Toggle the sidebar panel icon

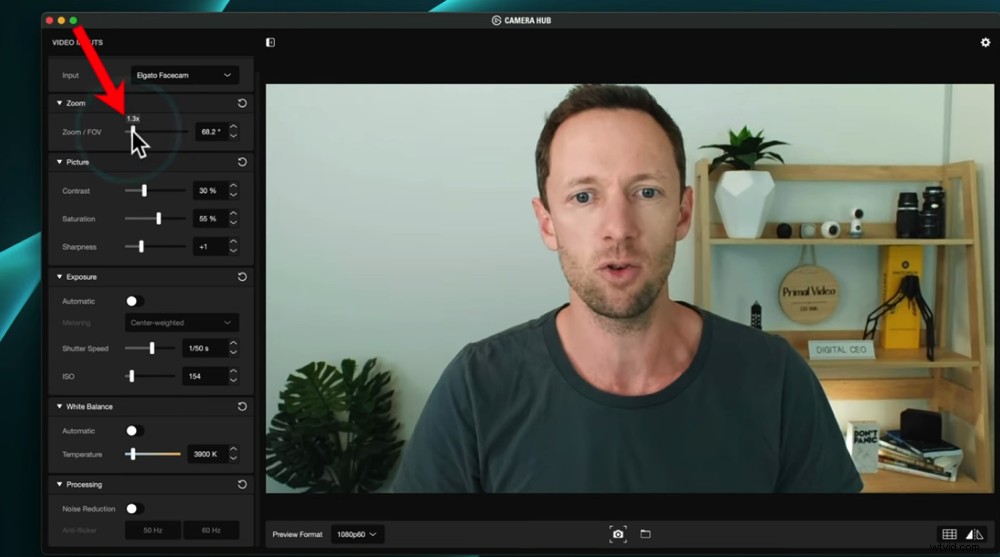point(270,42)
